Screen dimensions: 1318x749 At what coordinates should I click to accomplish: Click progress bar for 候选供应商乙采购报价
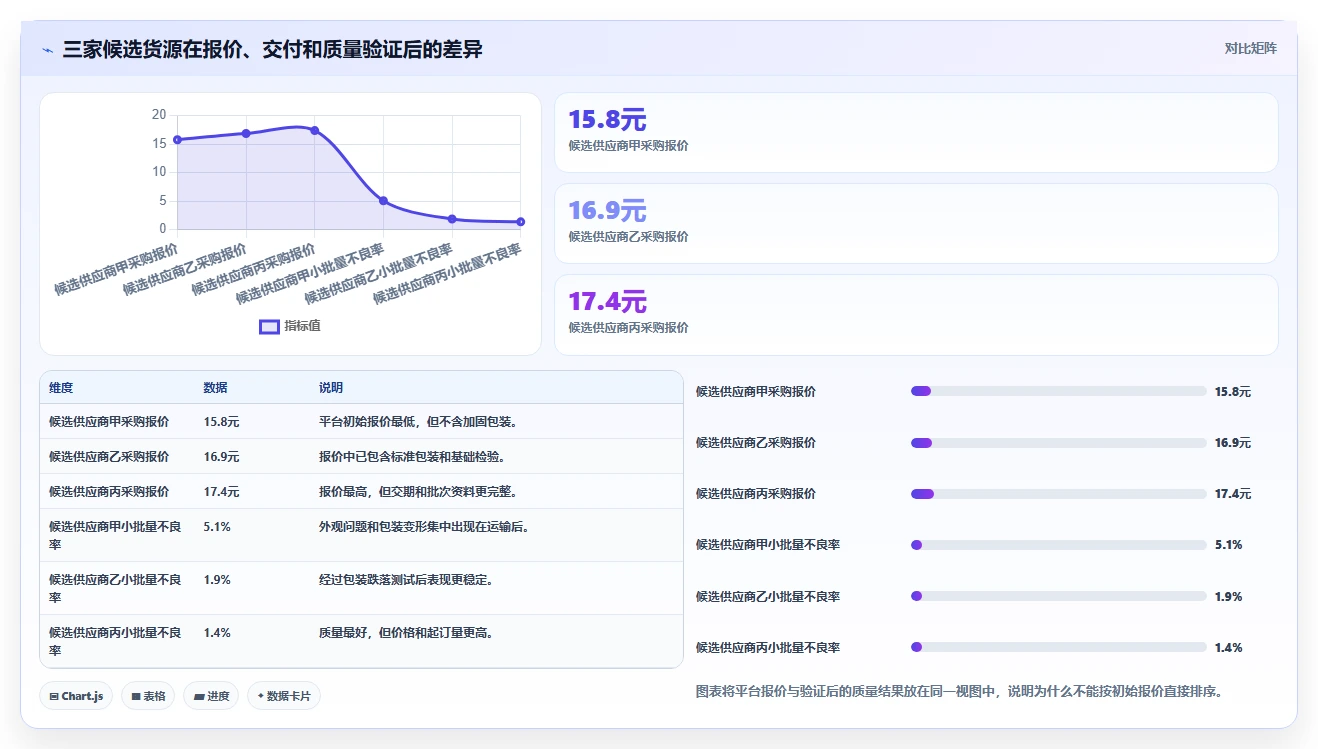click(1058, 443)
